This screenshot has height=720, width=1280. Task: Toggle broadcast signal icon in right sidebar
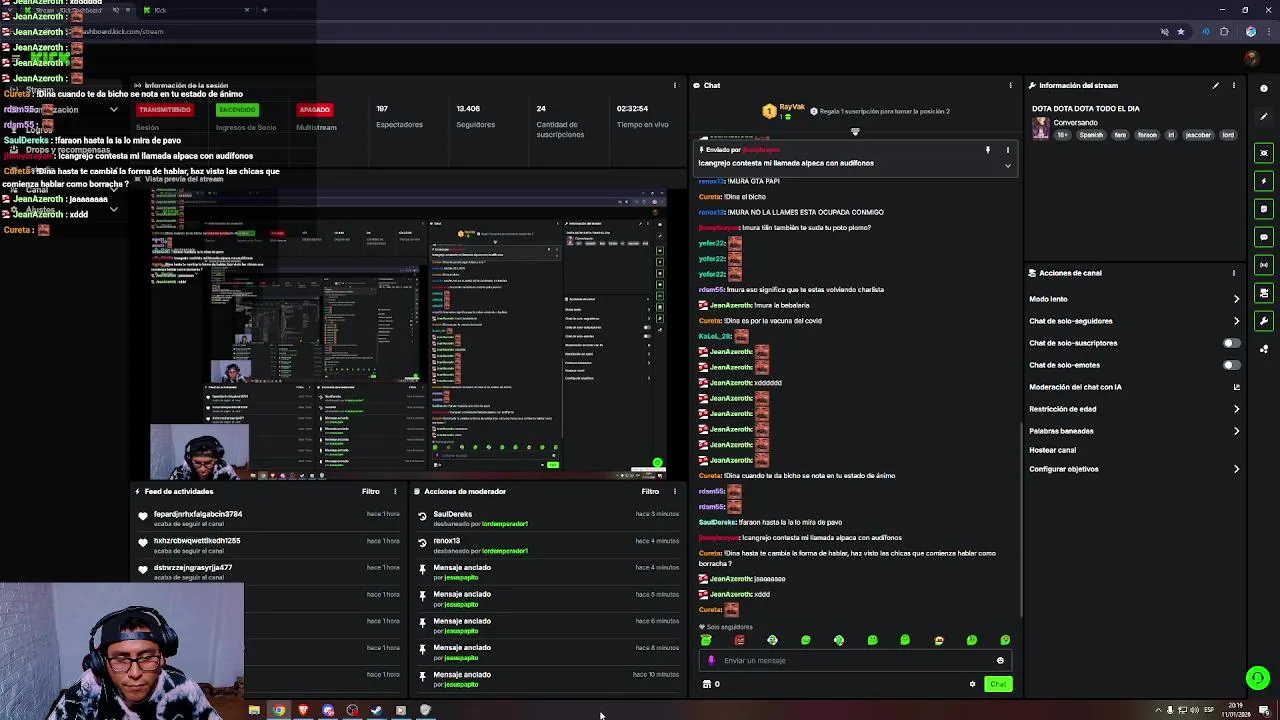[1264, 265]
